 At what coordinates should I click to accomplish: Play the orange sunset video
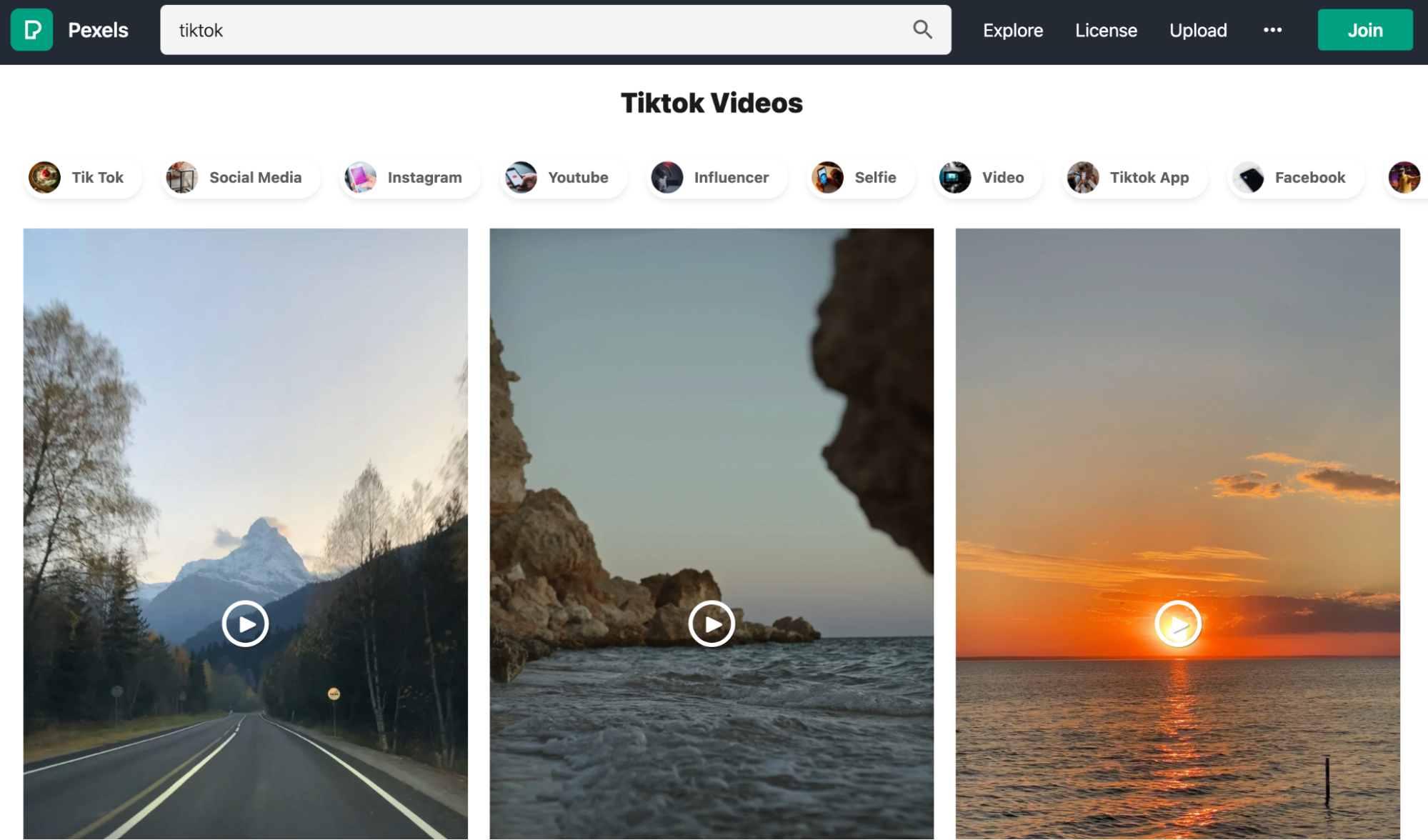(x=1177, y=624)
